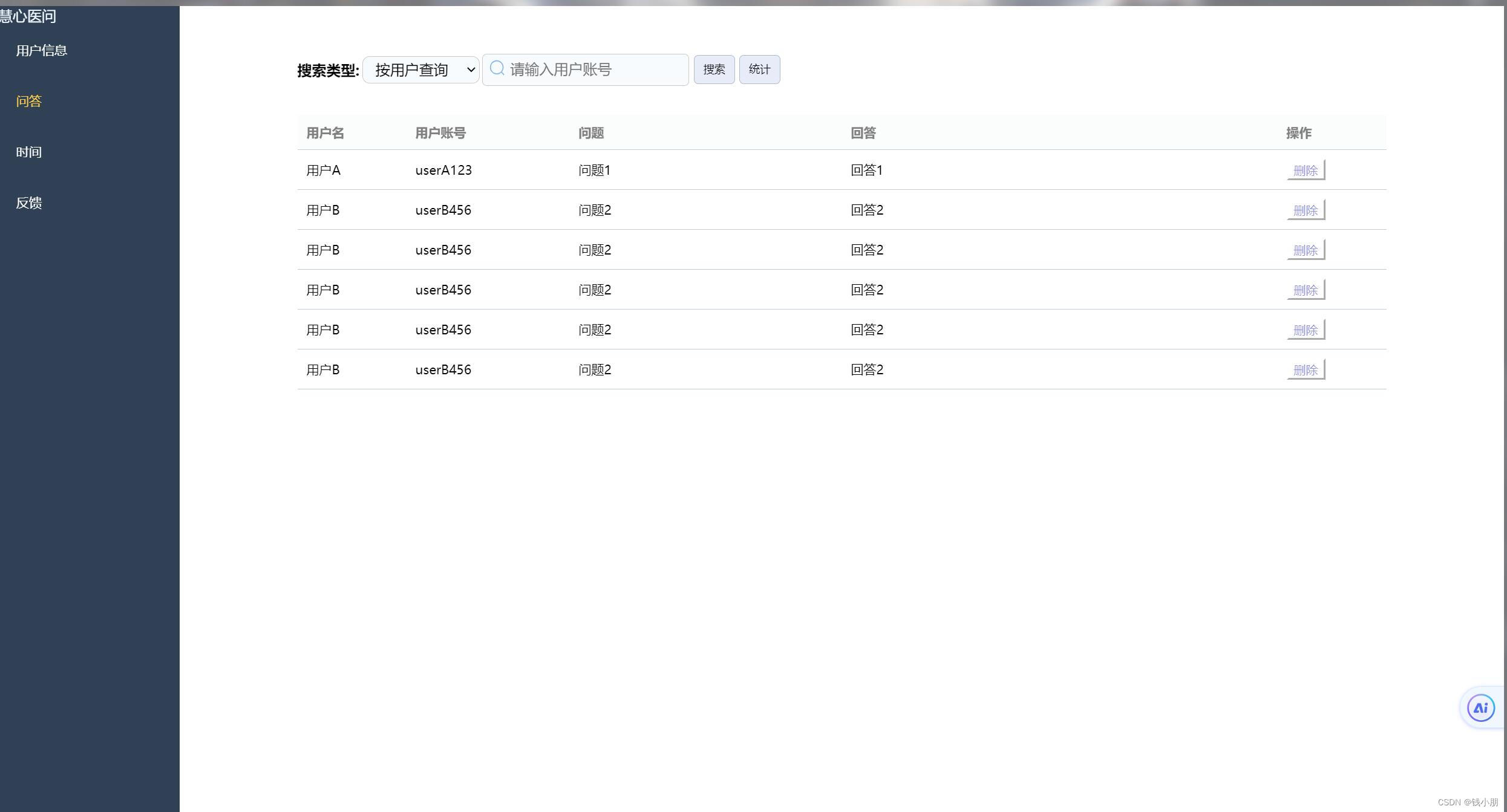Image resolution: width=1507 pixels, height=812 pixels.
Task: Open 用户信息 in the sidebar
Action: point(42,51)
